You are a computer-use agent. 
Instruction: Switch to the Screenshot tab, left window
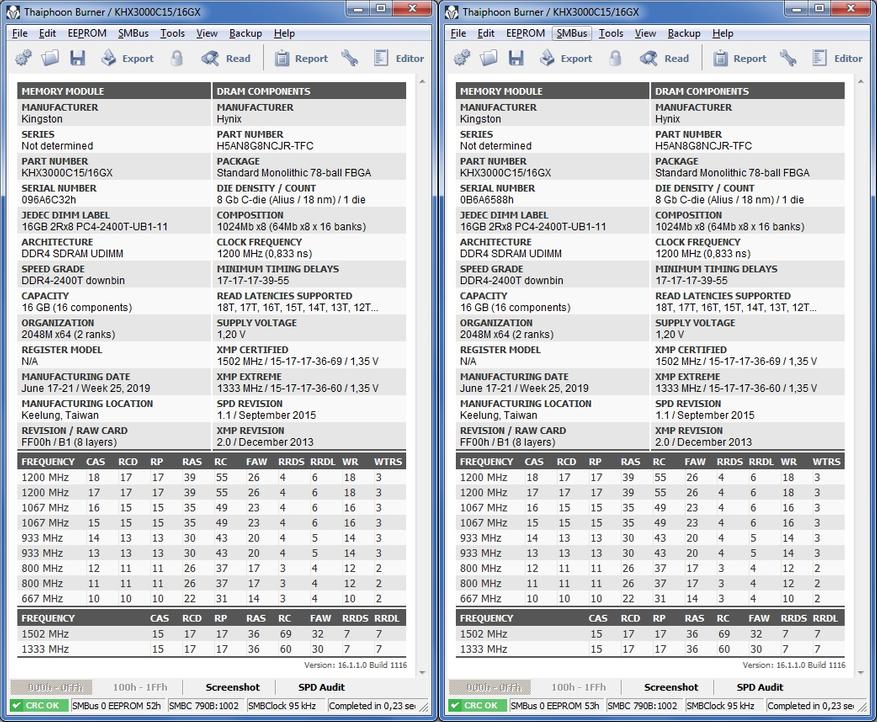pyautogui.click(x=233, y=687)
